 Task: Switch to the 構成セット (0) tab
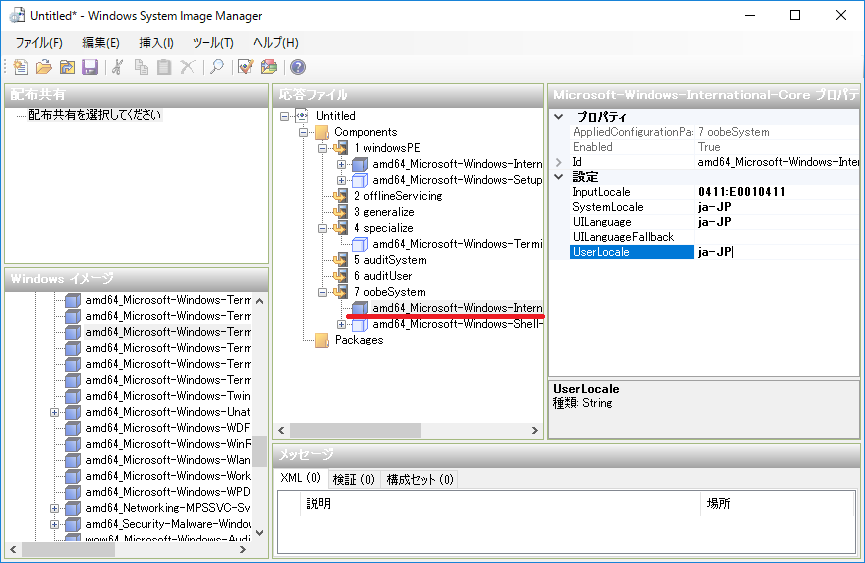pyautogui.click(x=420, y=480)
